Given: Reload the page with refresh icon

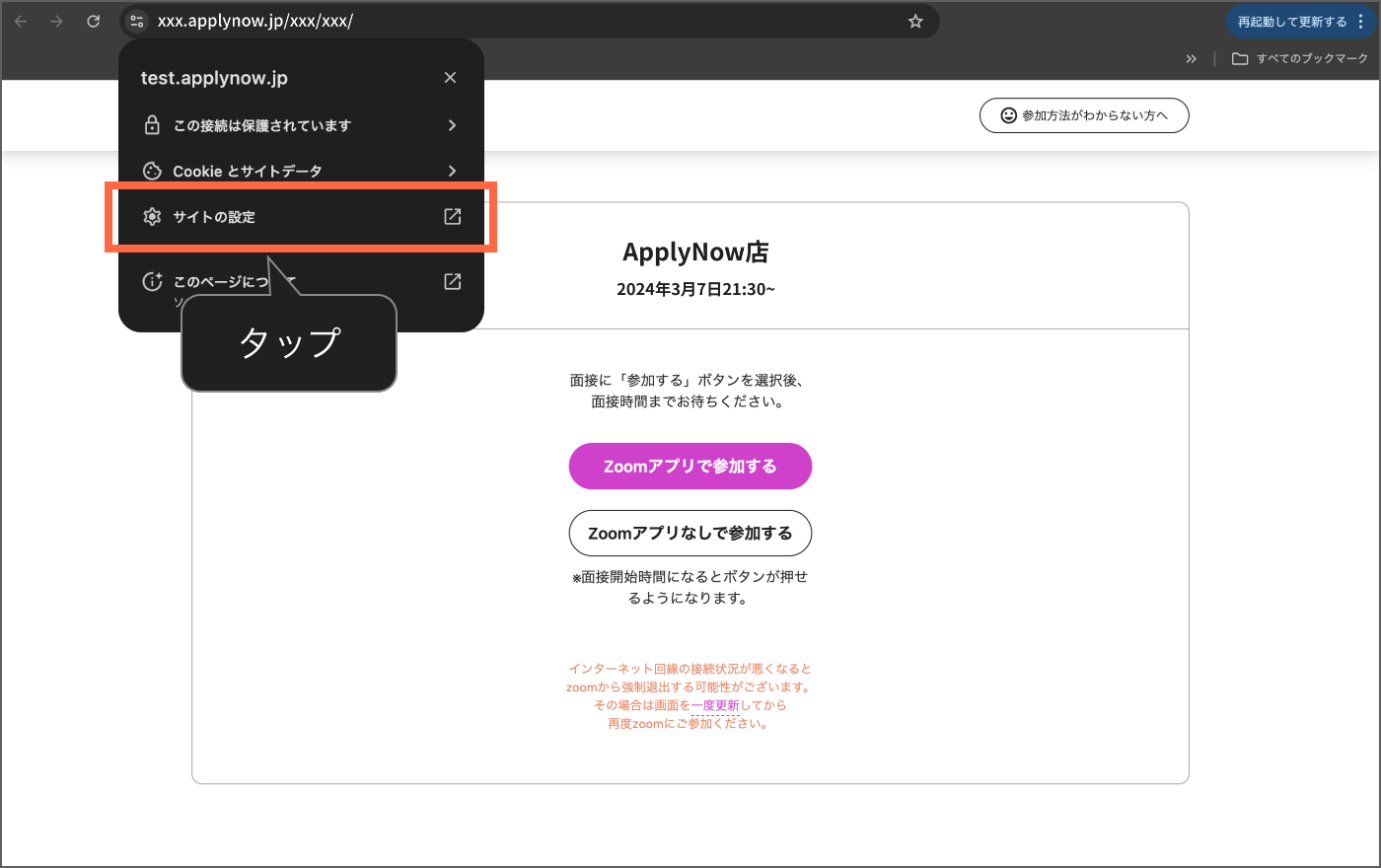Looking at the screenshot, I should [x=93, y=21].
